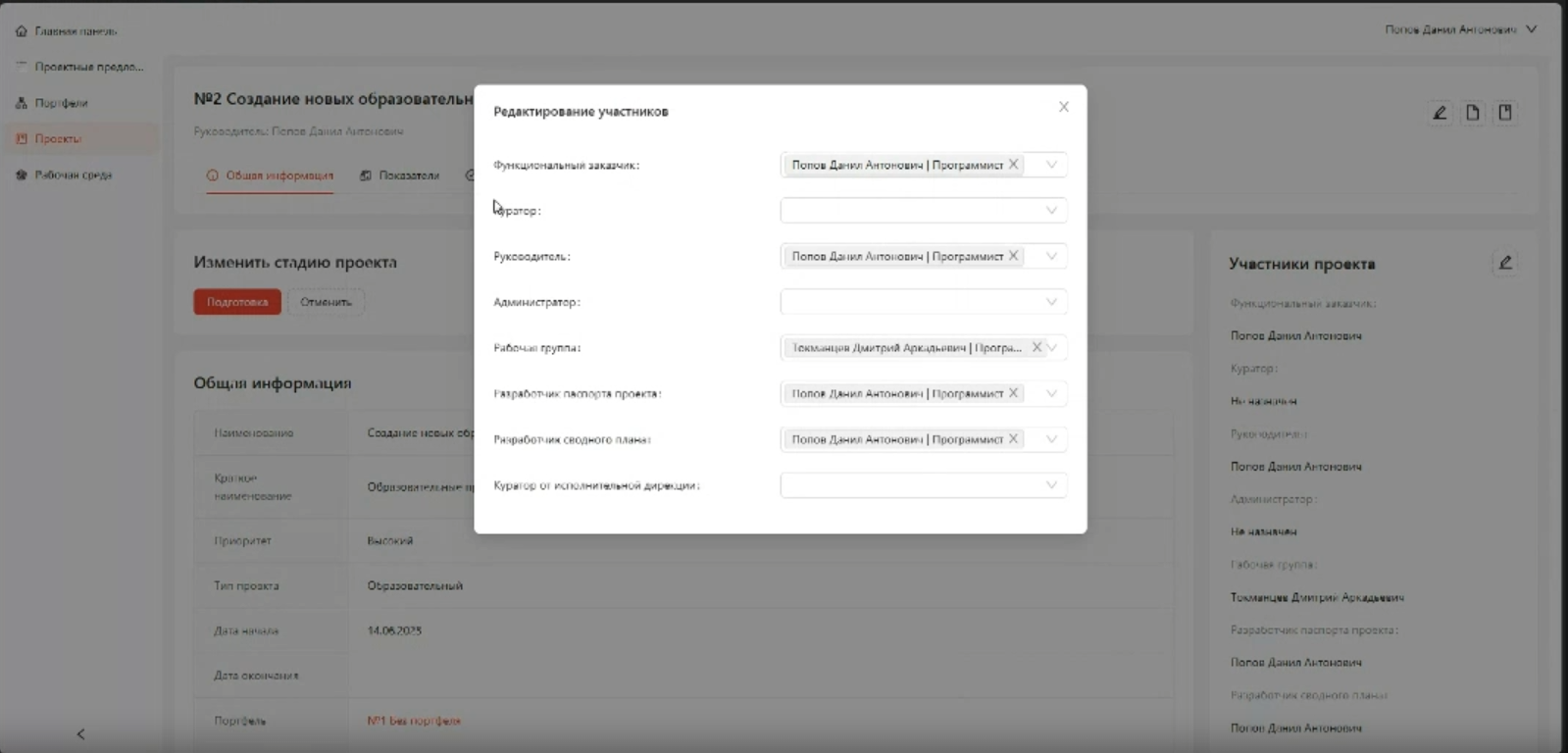Open user menu Попов Данил Антонович
1568x753 pixels.
click(x=1460, y=29)
